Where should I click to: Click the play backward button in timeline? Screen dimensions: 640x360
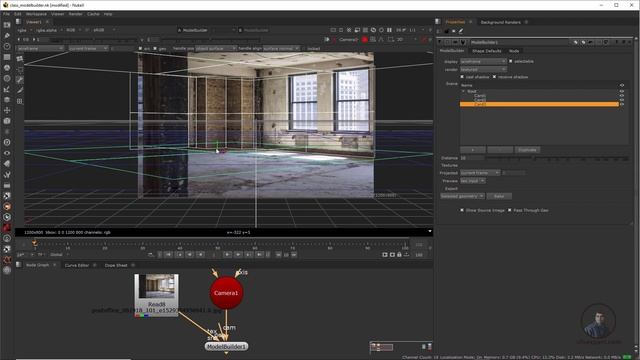pyautogui.click(x=200, y=254)
